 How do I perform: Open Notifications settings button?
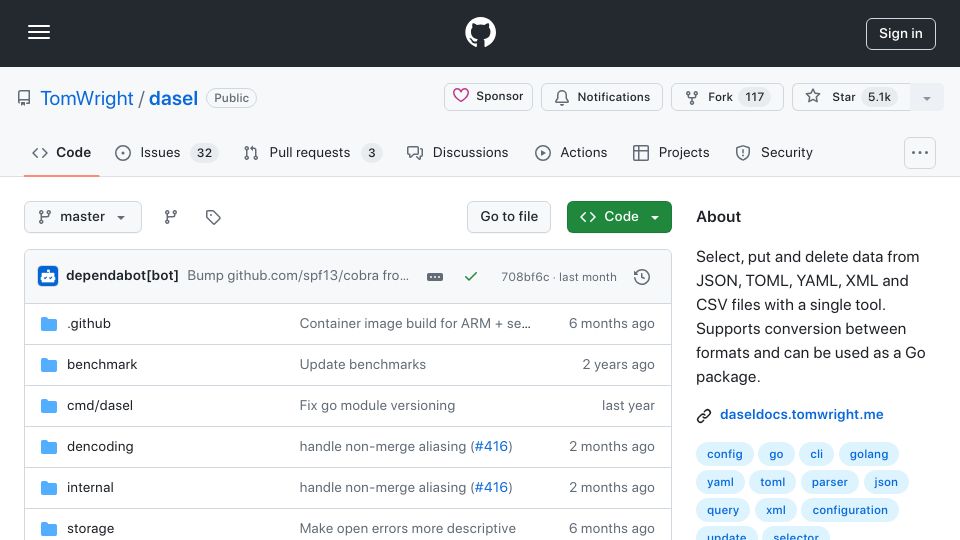point(602,97)
